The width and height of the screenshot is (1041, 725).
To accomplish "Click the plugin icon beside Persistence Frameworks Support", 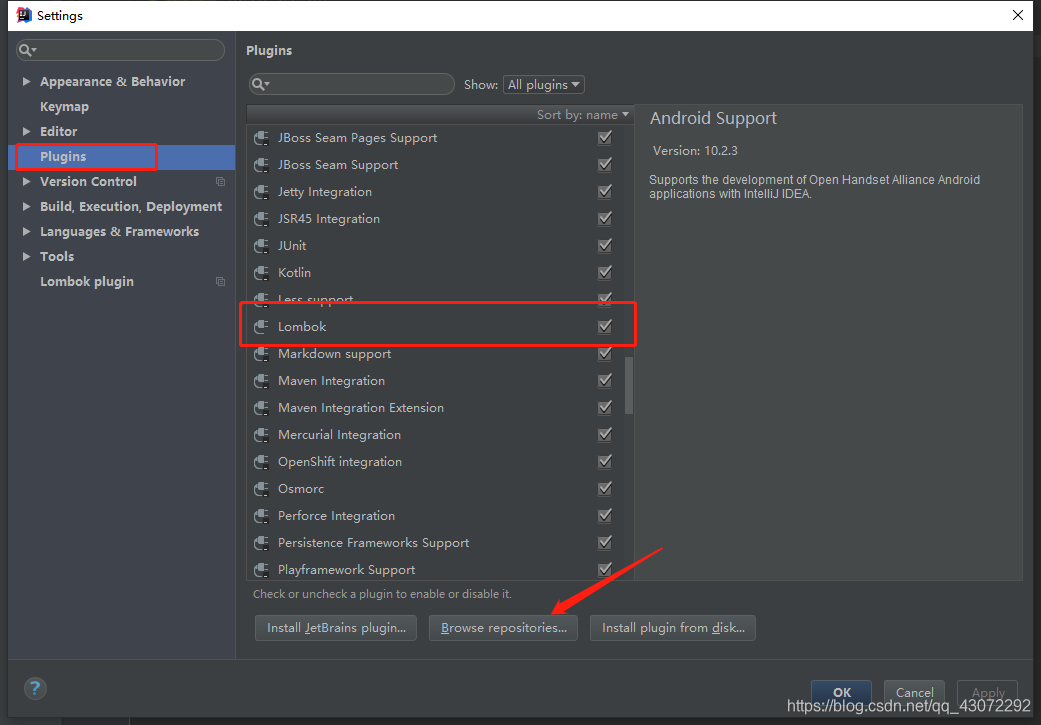I will (262, 543).
